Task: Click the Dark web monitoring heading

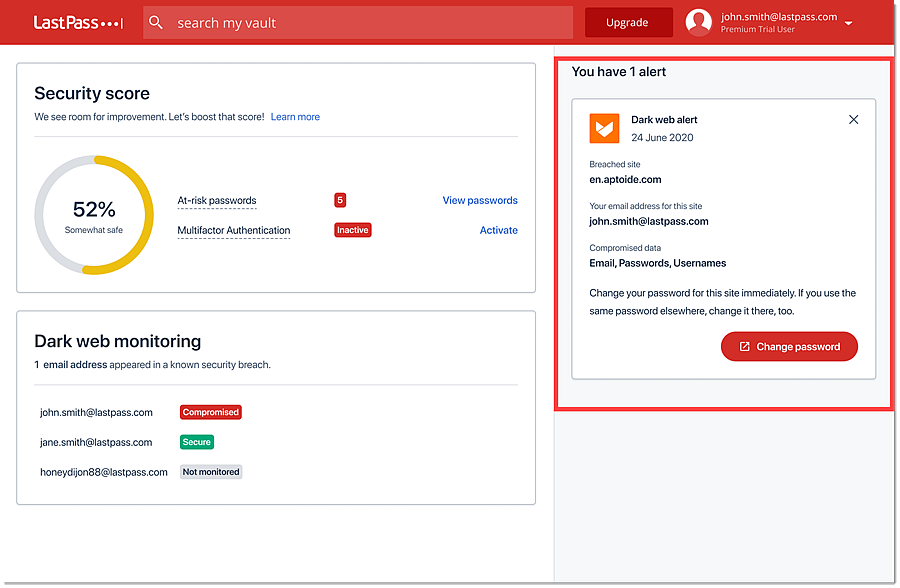Action: [118, 341]
